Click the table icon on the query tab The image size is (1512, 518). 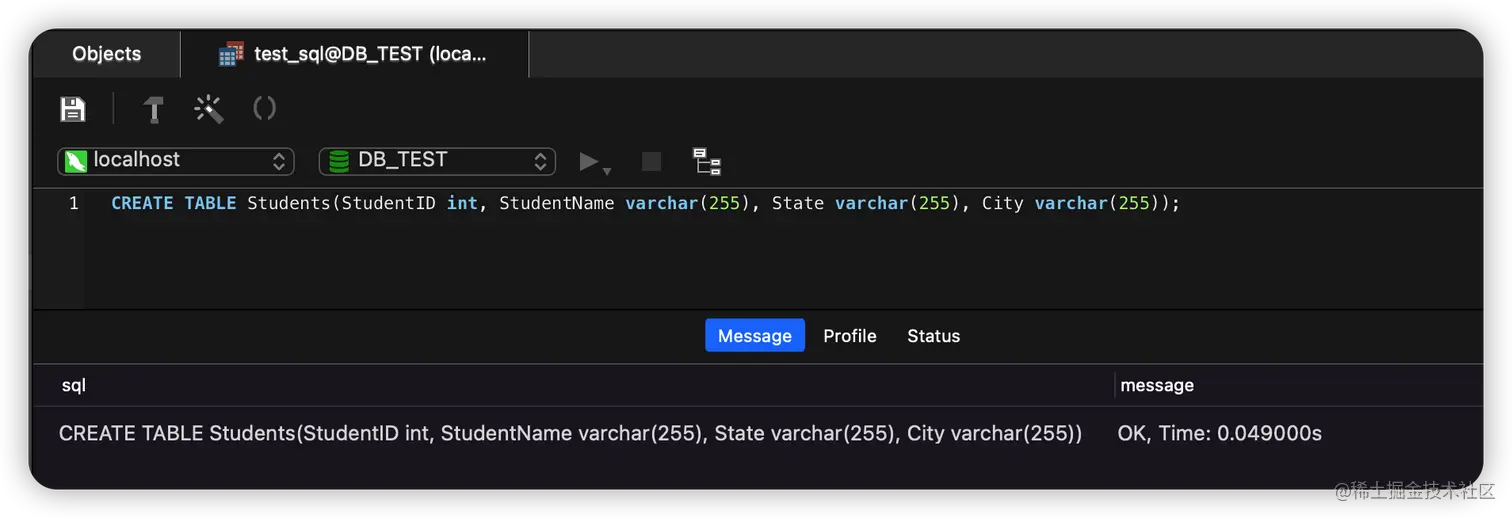coord(231,54)
